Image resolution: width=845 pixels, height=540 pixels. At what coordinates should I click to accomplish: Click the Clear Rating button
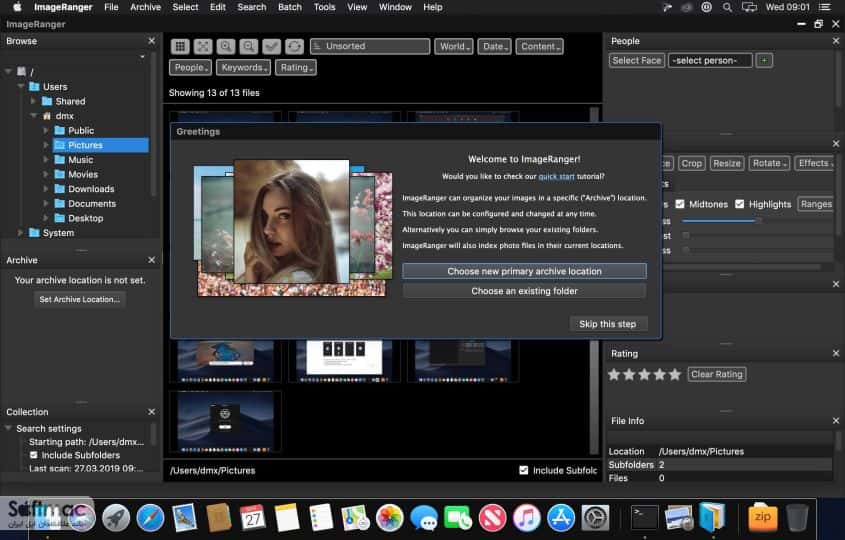(x=717, y=374)
